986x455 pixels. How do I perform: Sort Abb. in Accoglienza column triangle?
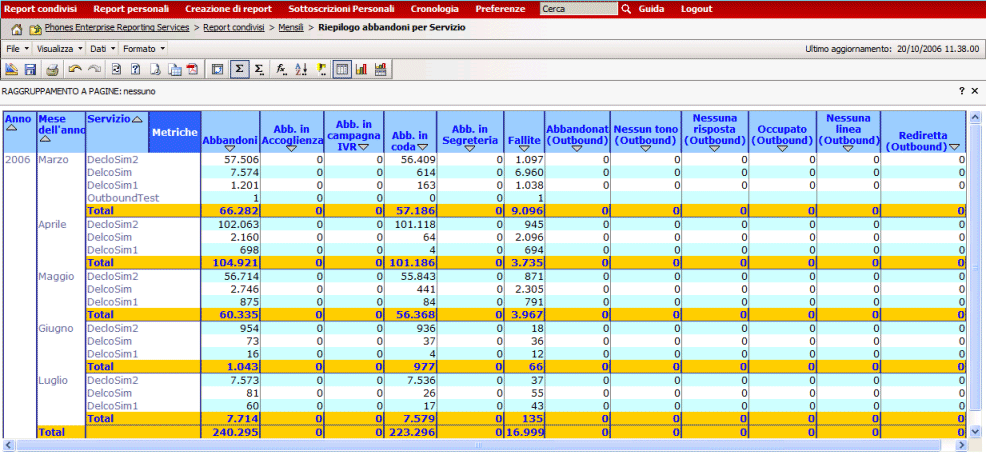(x=291, y=148)
